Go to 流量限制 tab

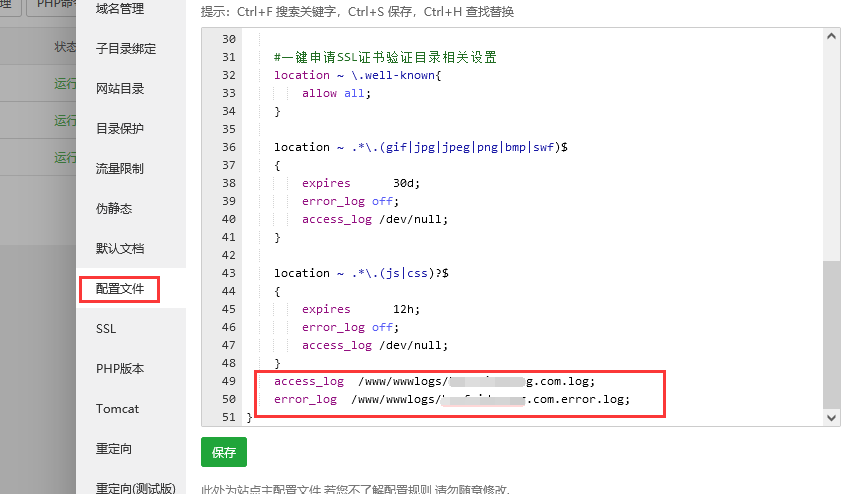coord(120,169)
